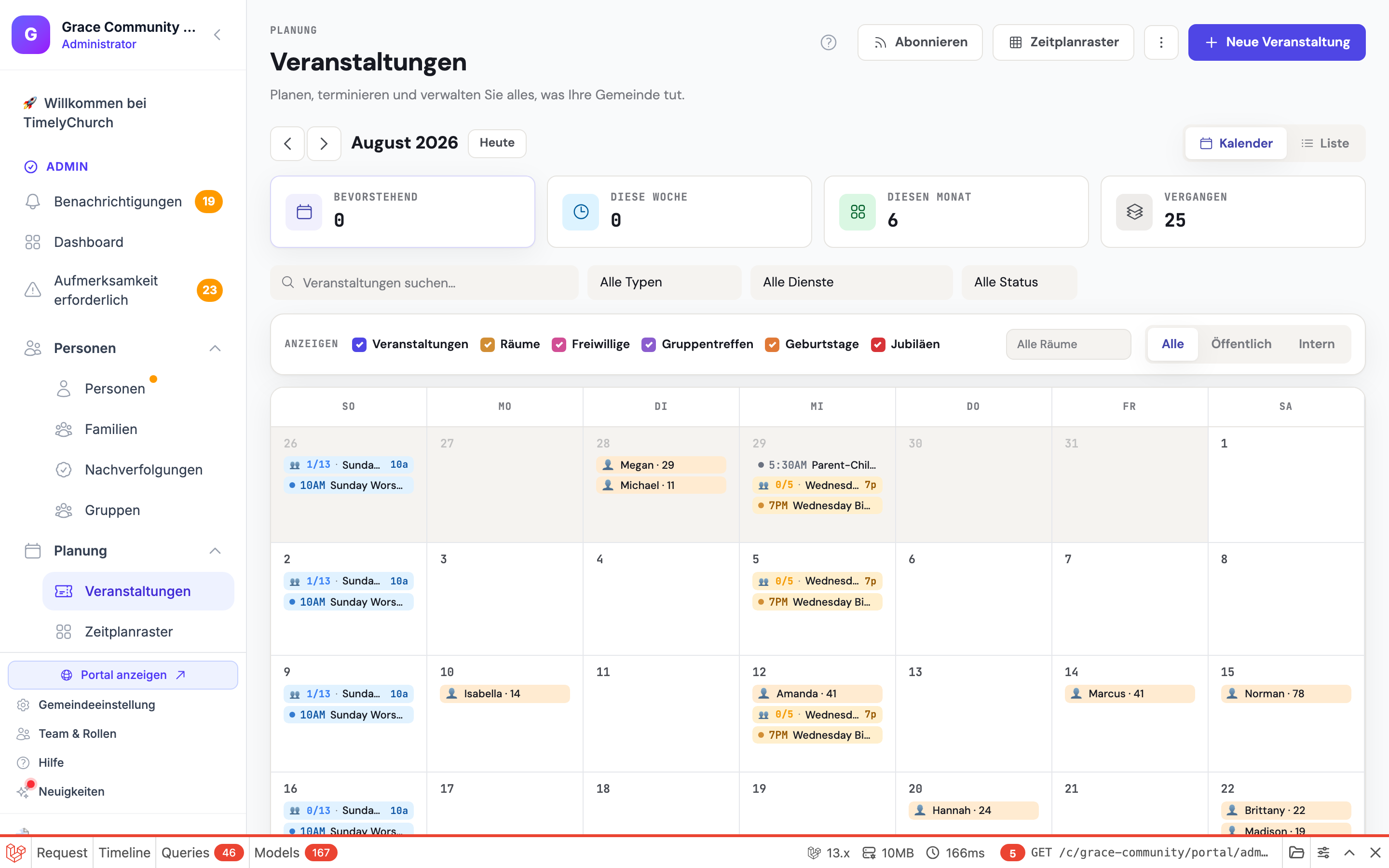The height and width of the screenshot is (868, 1389).
Task: Click the Heute button
Action: (x=497, y=143)
